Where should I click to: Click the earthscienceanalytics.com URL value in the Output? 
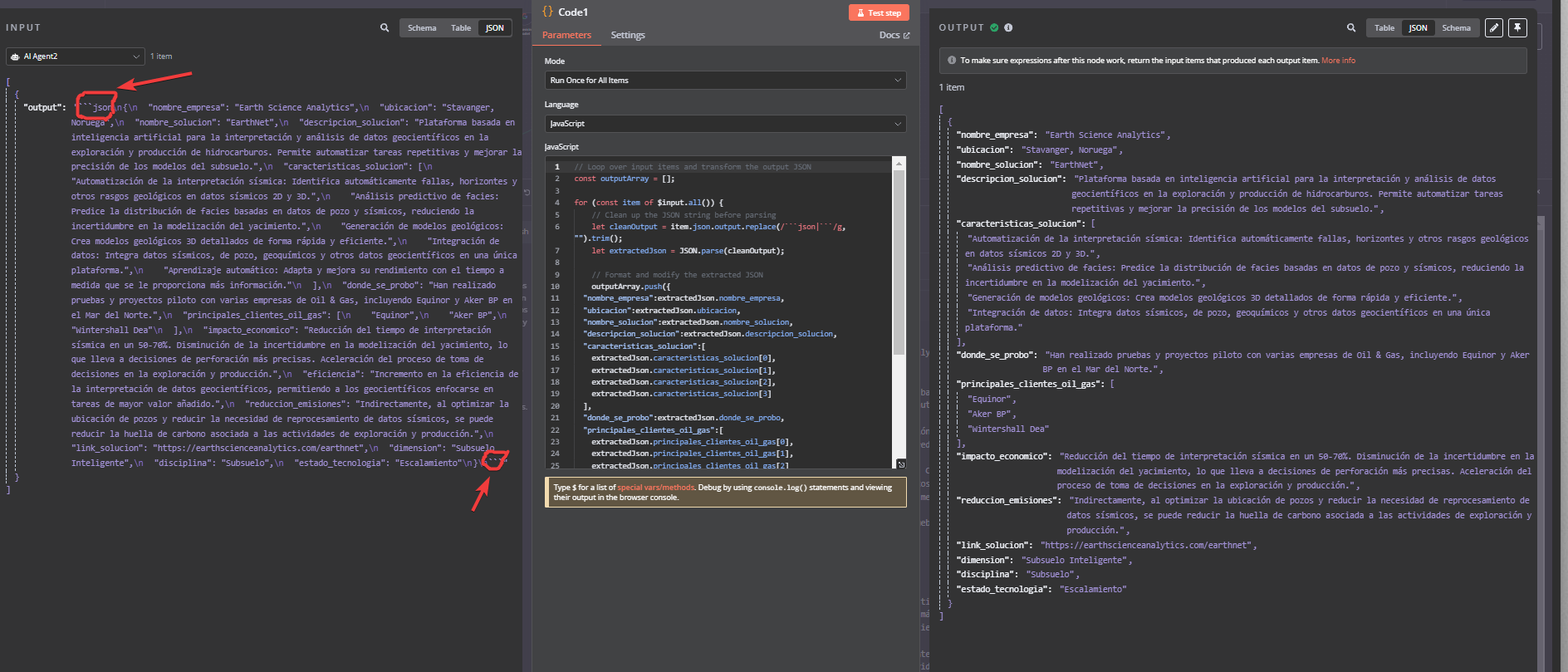[x=1147, y=545]
